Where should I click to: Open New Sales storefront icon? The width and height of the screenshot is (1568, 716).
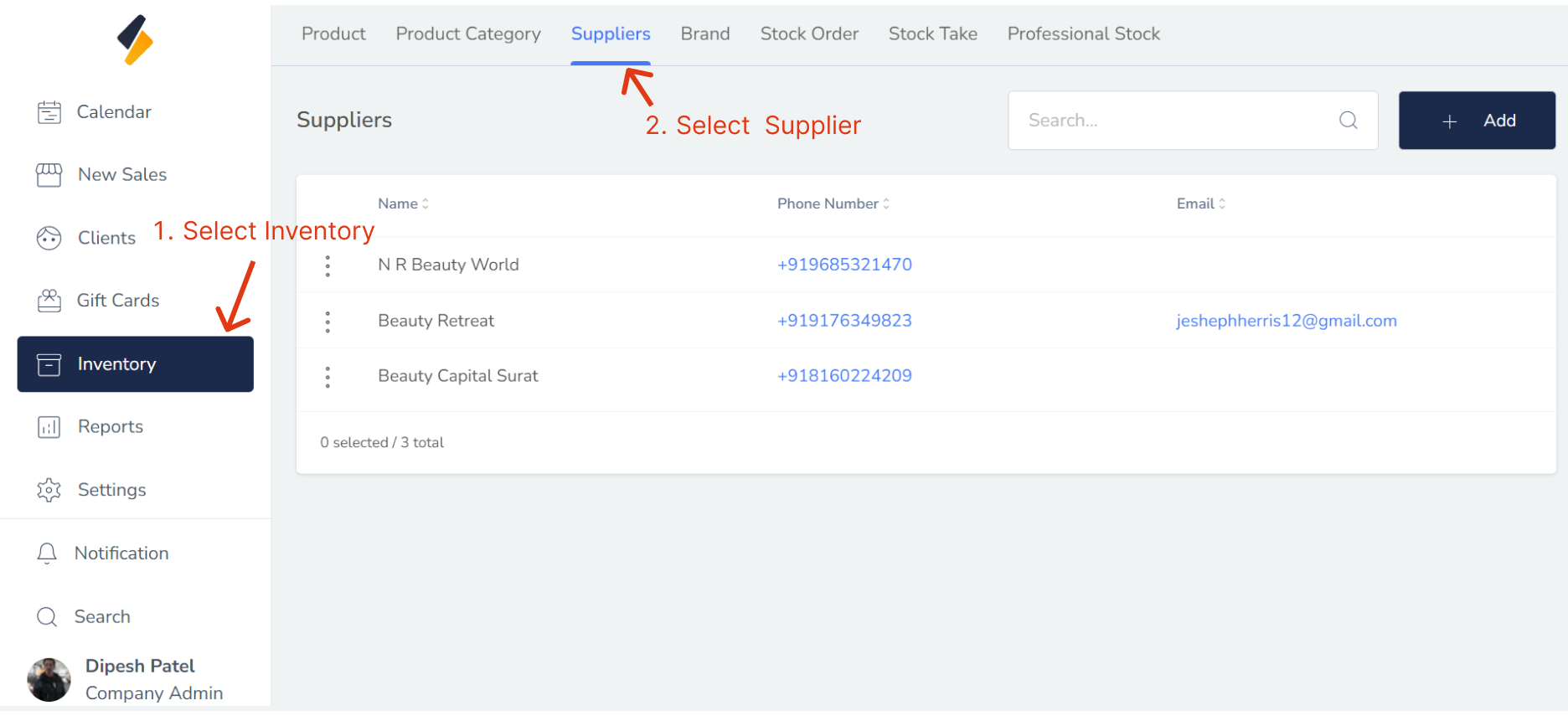pyautogui.click(x=49, y=175)
